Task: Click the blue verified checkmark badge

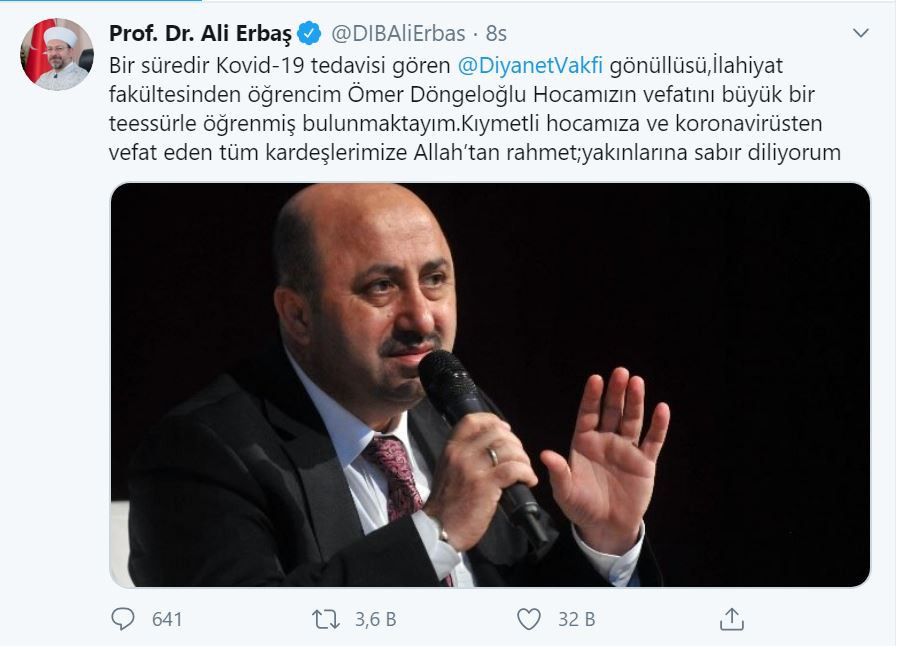Action: tap(309, 34)
